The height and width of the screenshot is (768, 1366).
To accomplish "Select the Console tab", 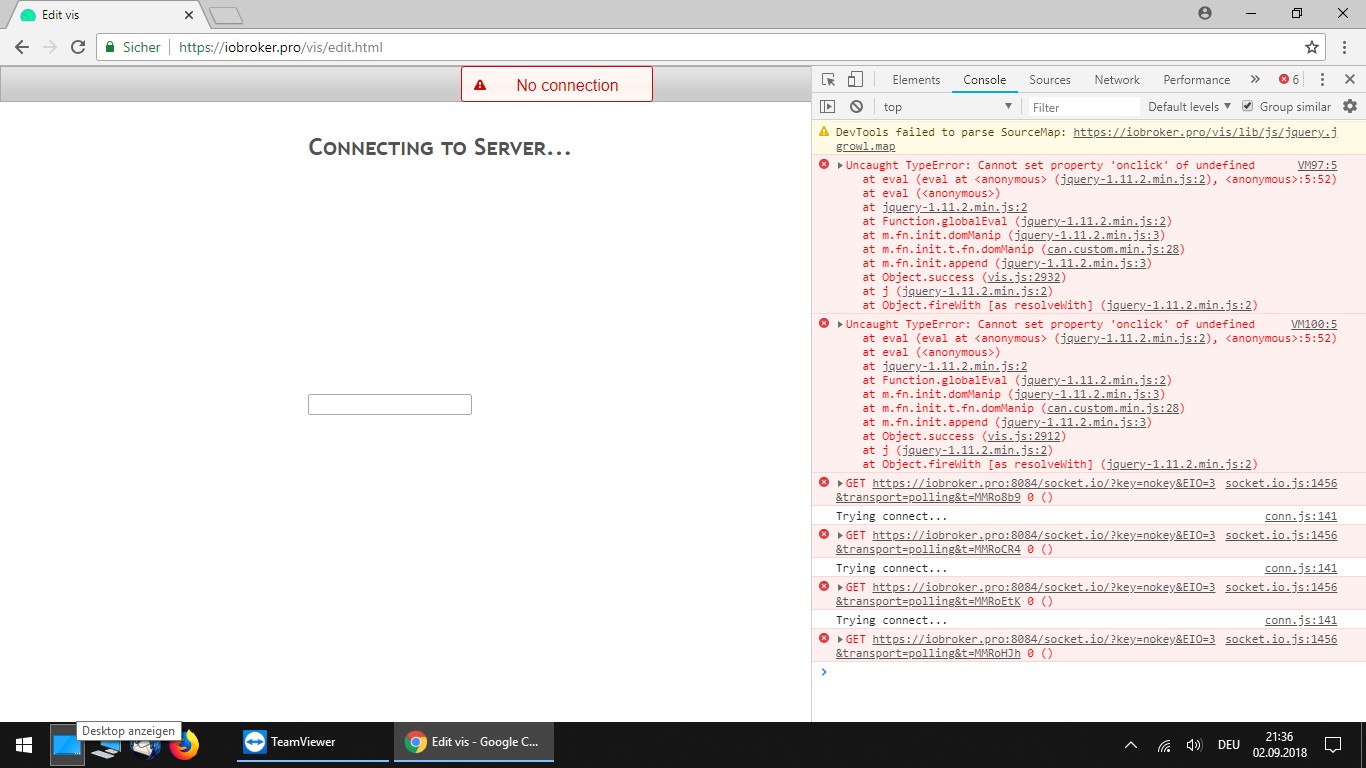I will [985, 80].
